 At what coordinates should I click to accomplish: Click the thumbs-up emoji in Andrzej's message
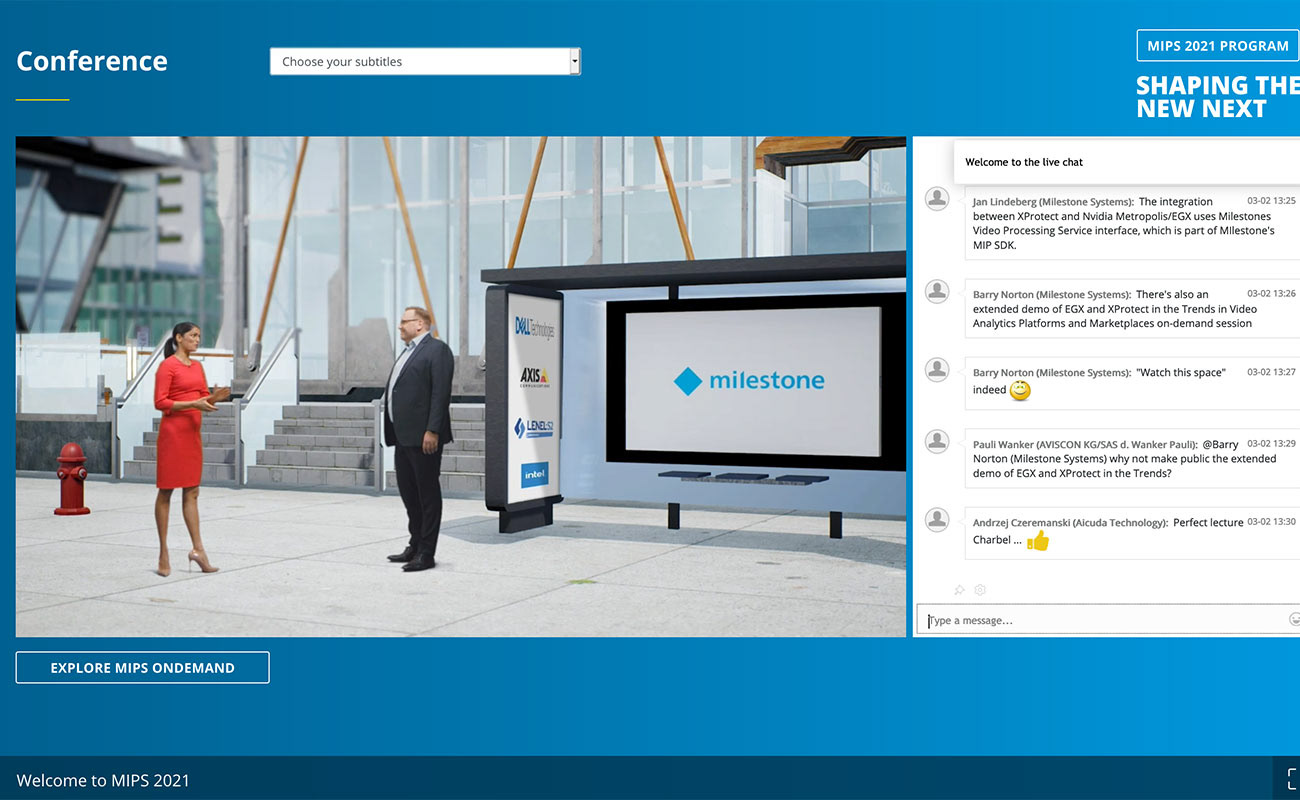1038,541
